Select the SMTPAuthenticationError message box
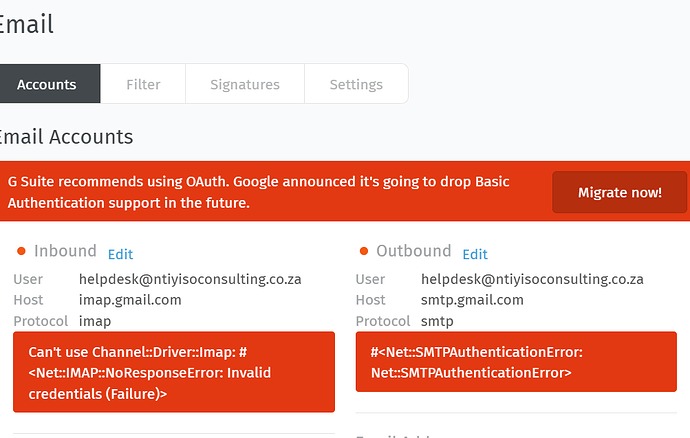The width and height of the screenshot is (690, 438). click(516, 362)
